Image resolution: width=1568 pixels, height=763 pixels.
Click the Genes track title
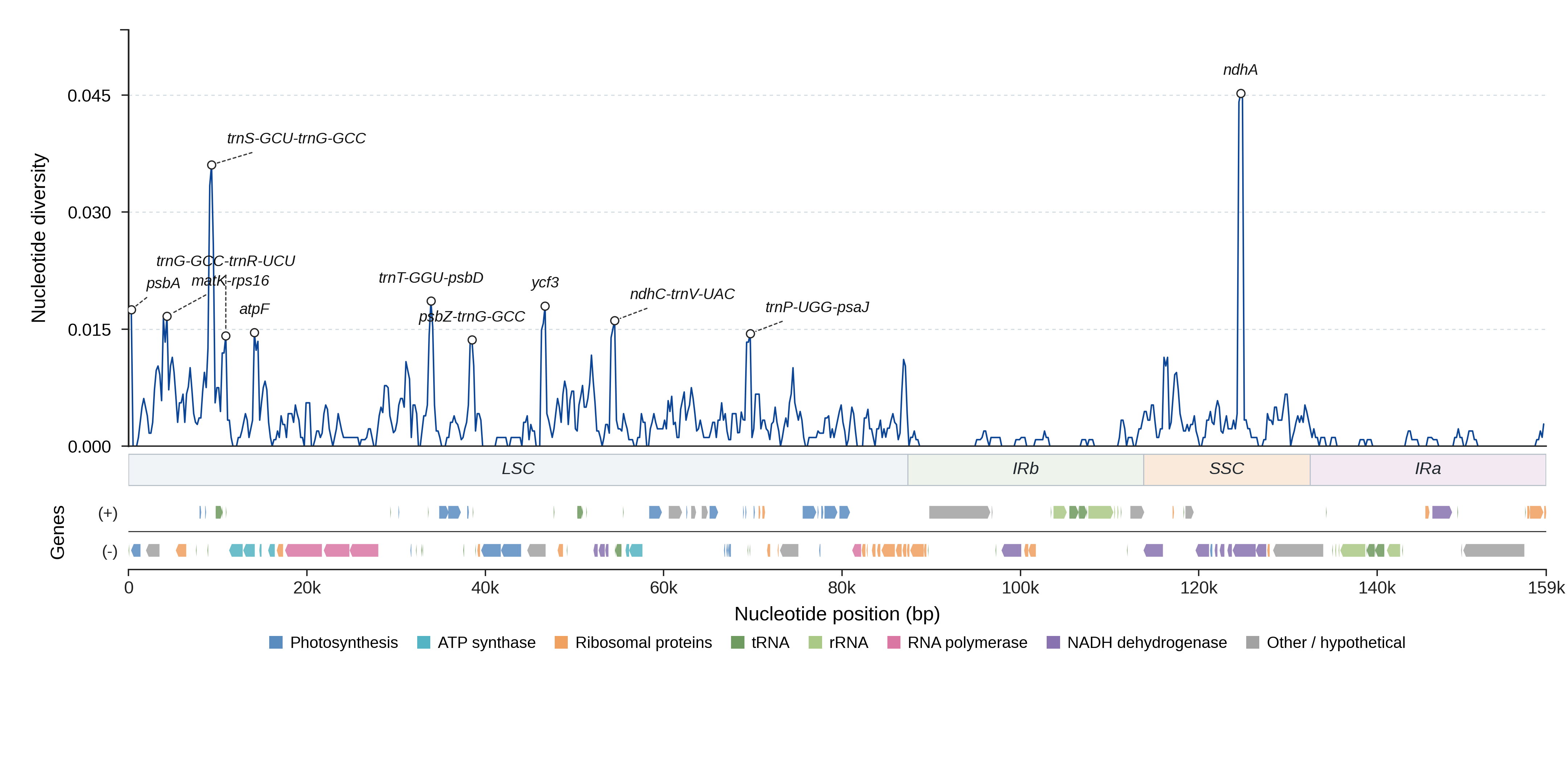point(57,532)
